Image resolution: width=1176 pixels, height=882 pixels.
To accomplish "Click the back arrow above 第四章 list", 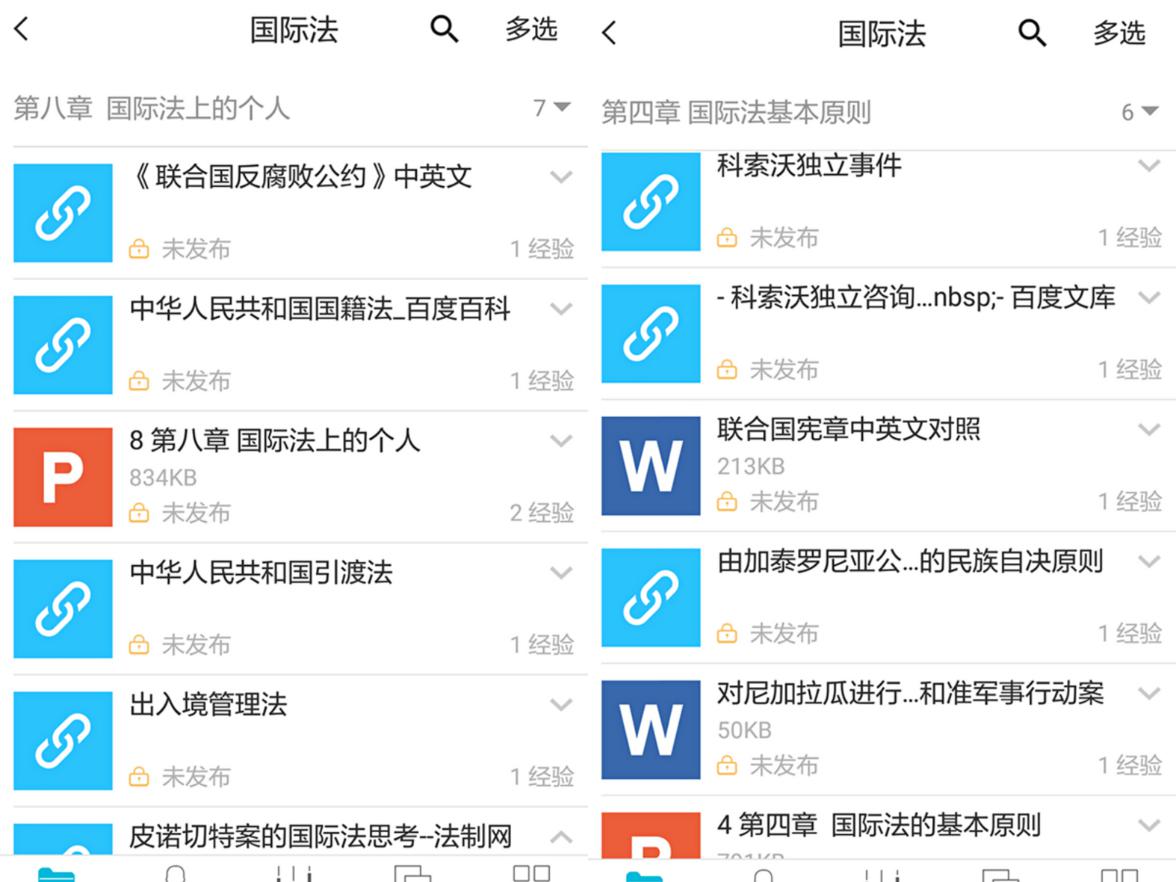I will click(x=610, y=33).
